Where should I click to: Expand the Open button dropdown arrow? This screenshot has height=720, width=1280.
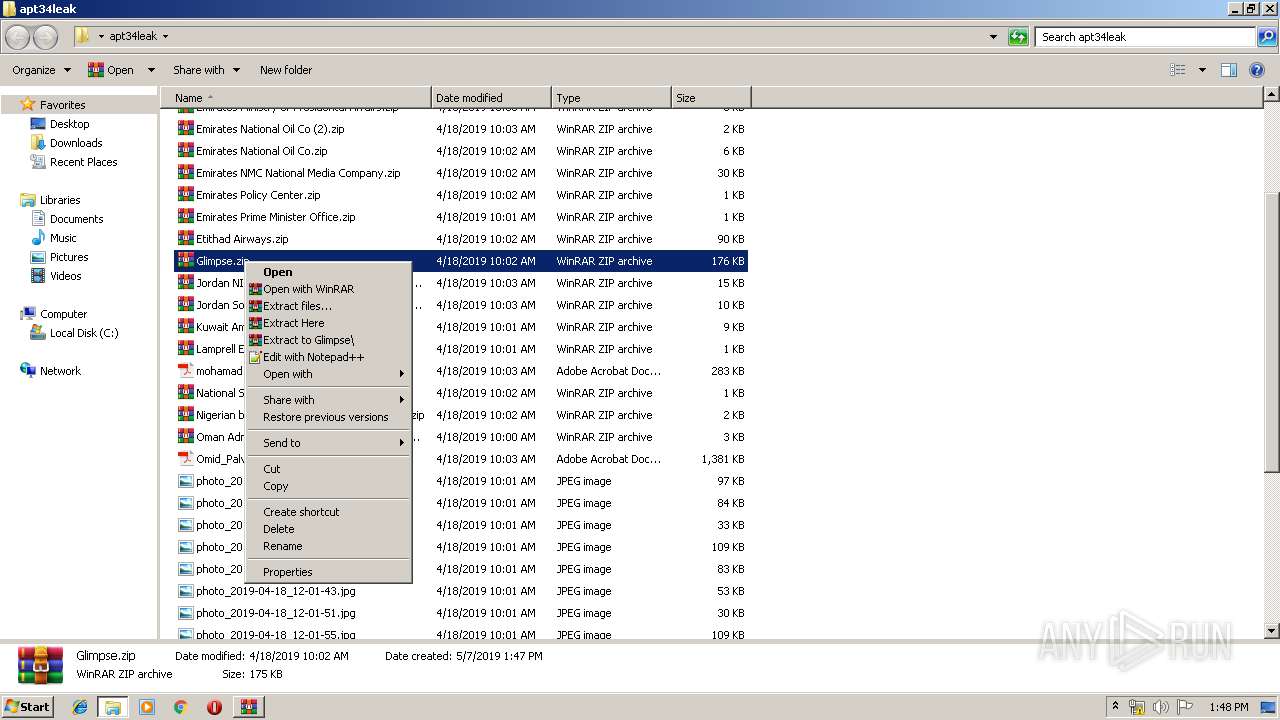point(151,70)
